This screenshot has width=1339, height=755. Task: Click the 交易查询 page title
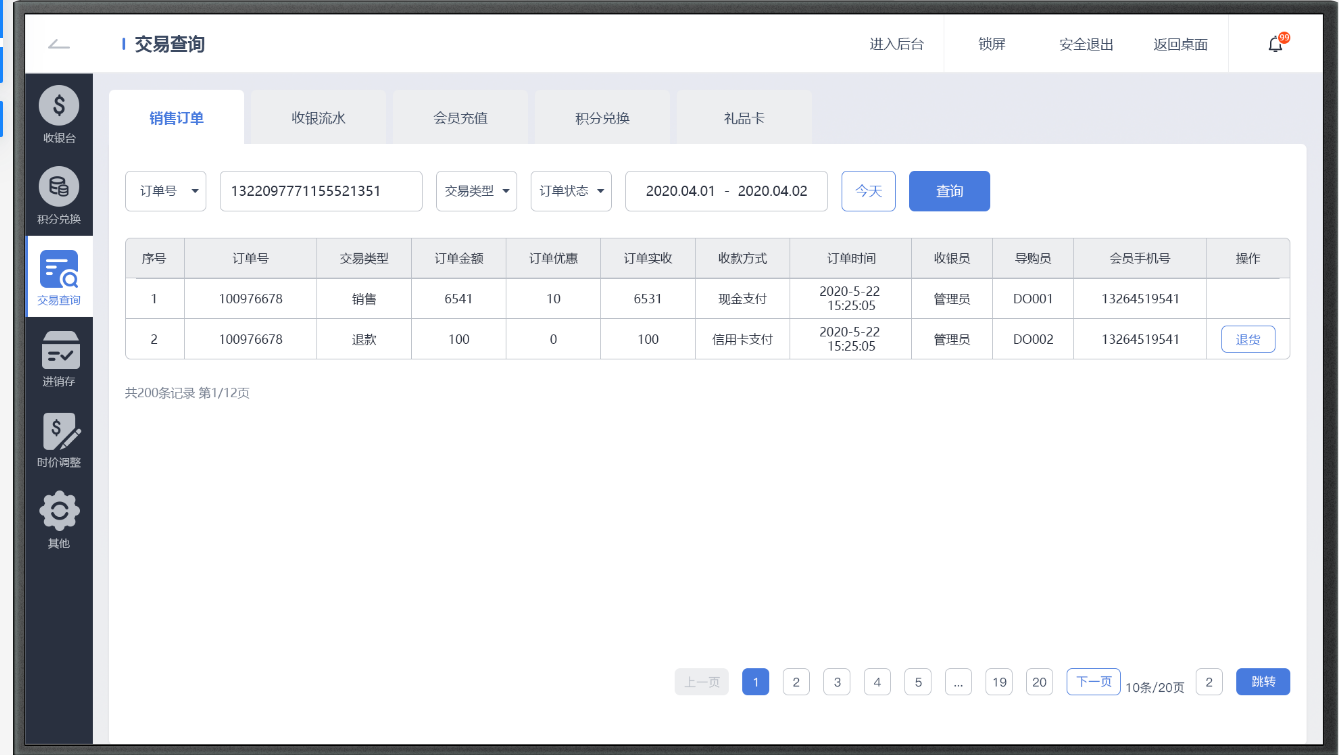[x=170, y=44]
